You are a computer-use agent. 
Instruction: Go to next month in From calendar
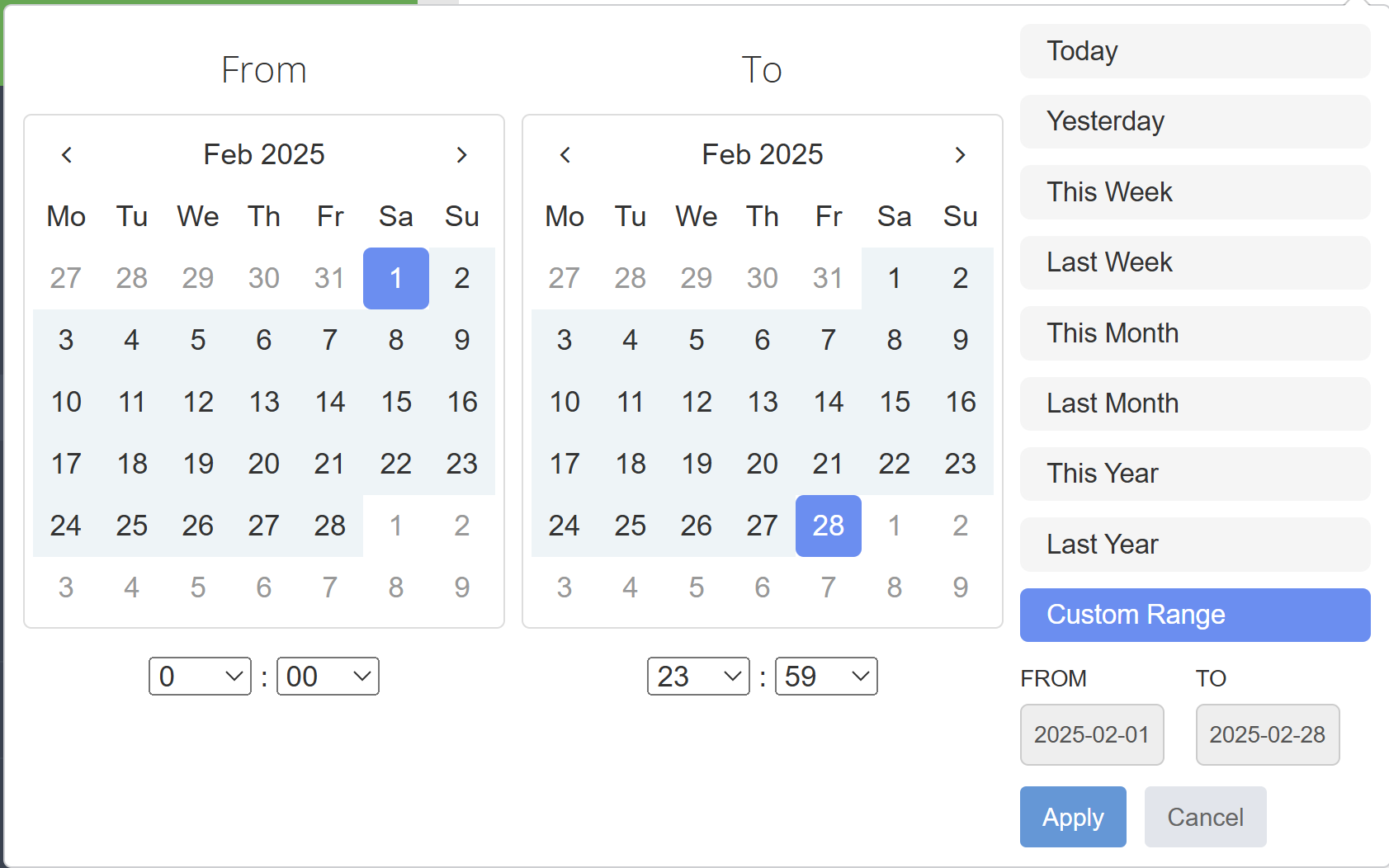461,154
